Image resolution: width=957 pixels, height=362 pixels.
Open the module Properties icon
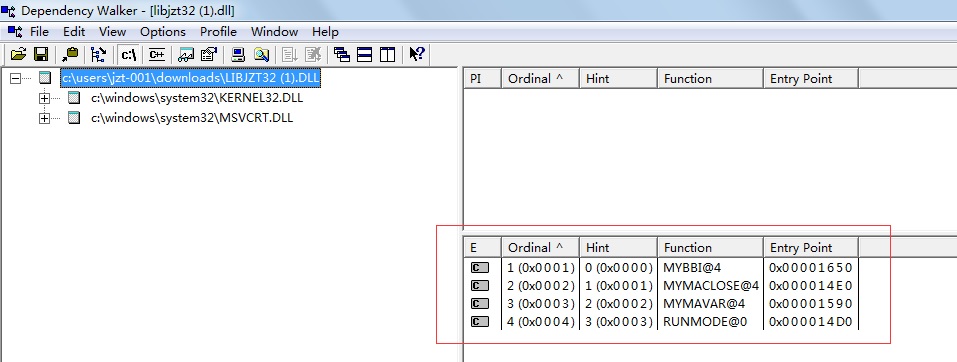click(x=209, y=54)
